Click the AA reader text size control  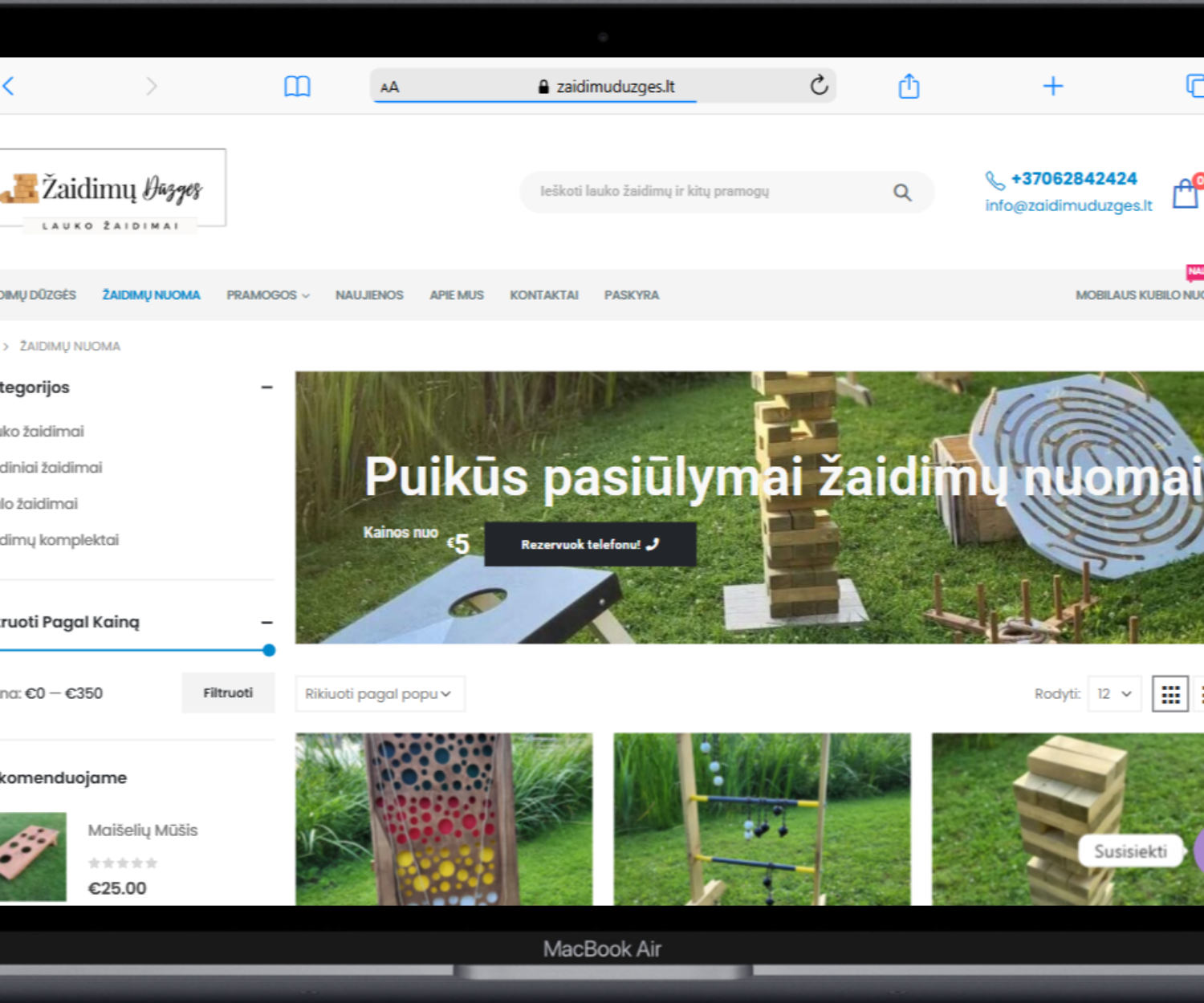coord(389,87)
